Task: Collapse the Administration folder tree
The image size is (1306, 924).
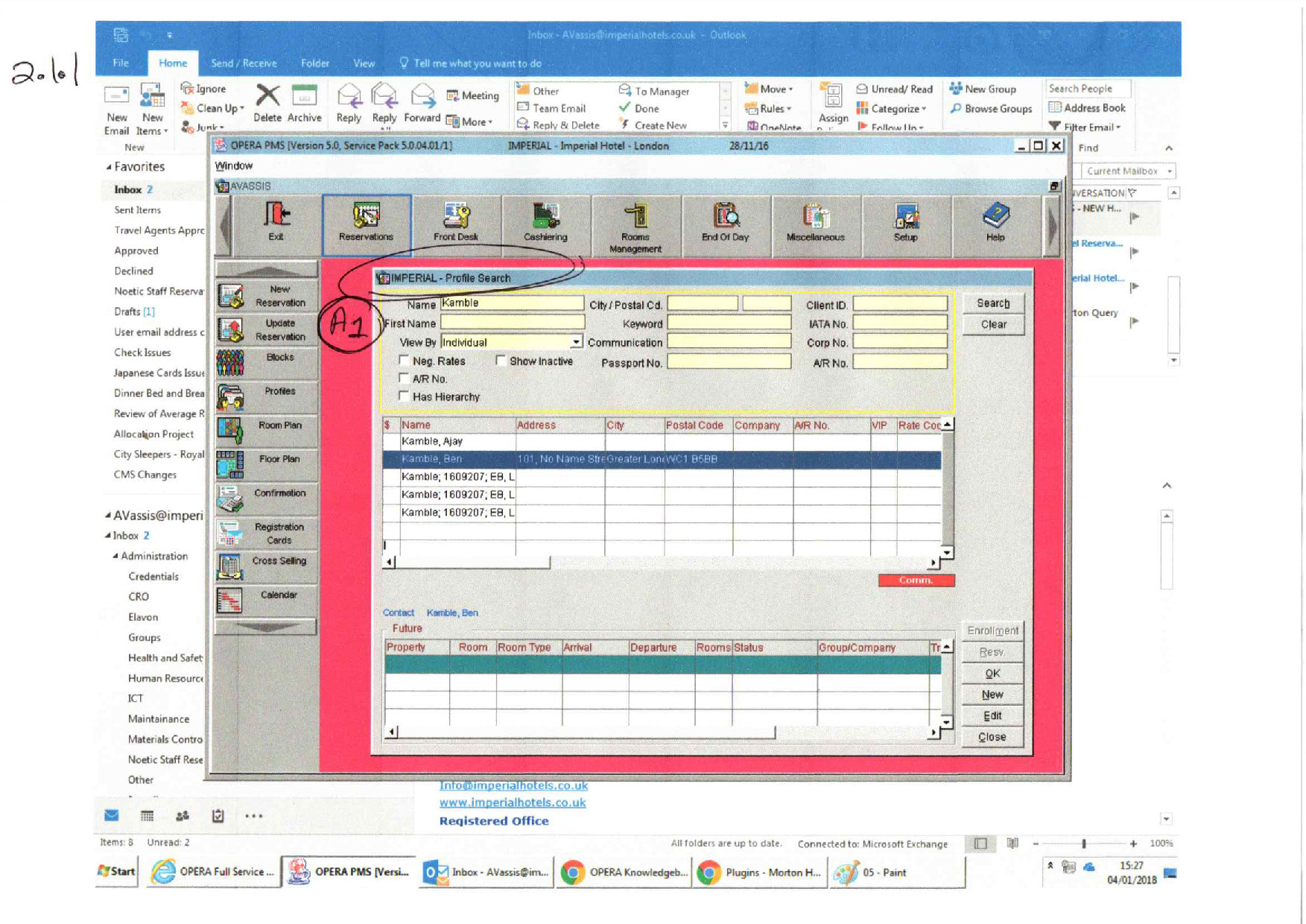Action: [x=115, y=556]
